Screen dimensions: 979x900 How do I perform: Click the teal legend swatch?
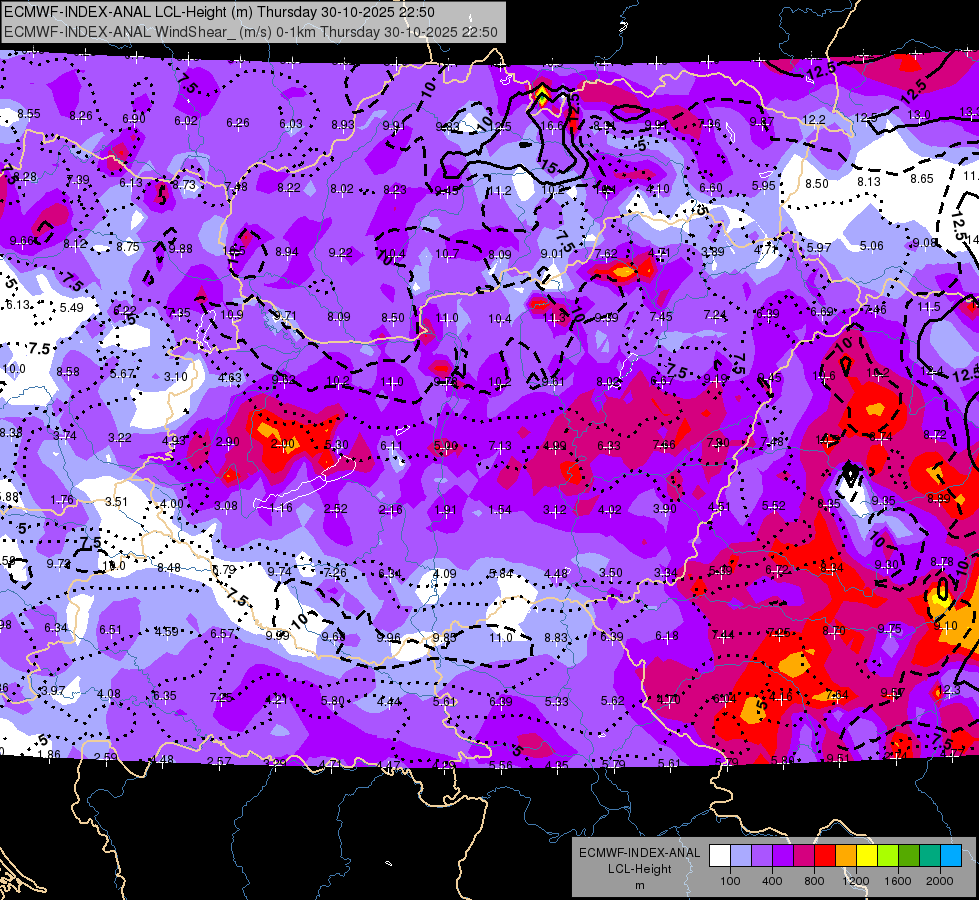[x=930, y=856]
